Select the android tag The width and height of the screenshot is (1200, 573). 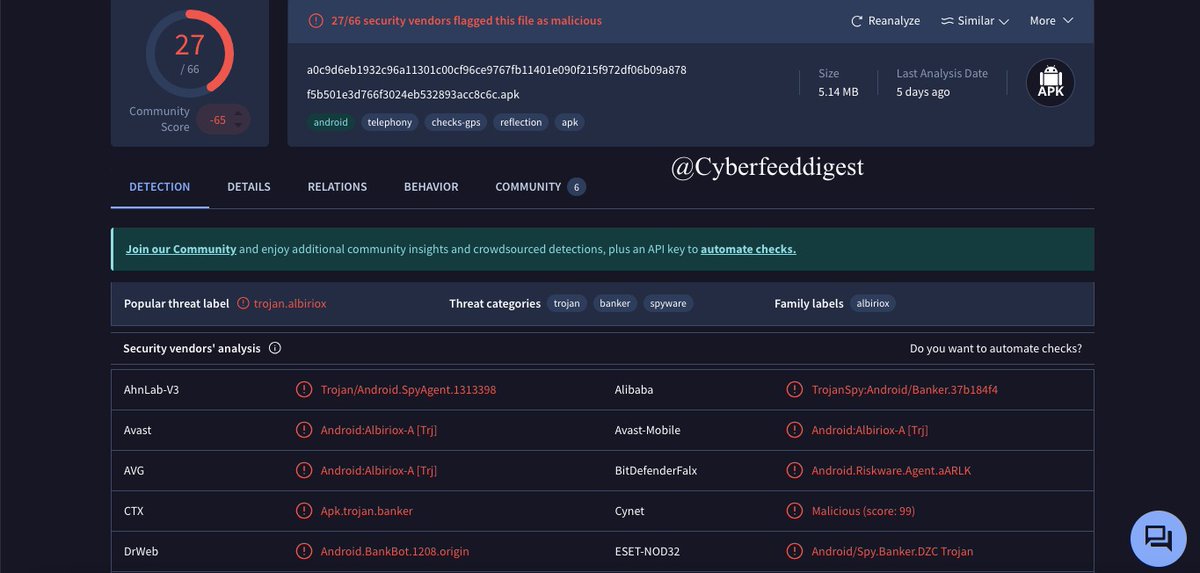click(x=331, y=122)
